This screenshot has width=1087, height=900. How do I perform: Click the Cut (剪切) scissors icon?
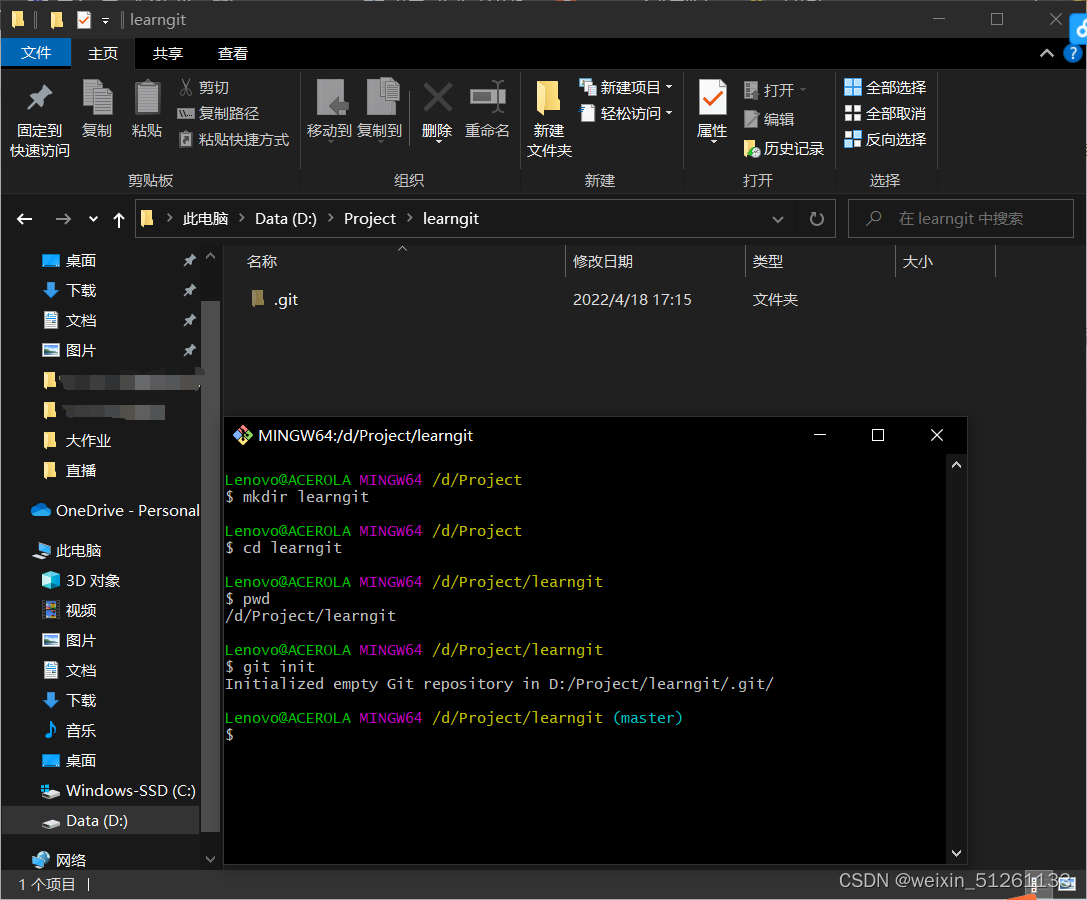(186, 87)
